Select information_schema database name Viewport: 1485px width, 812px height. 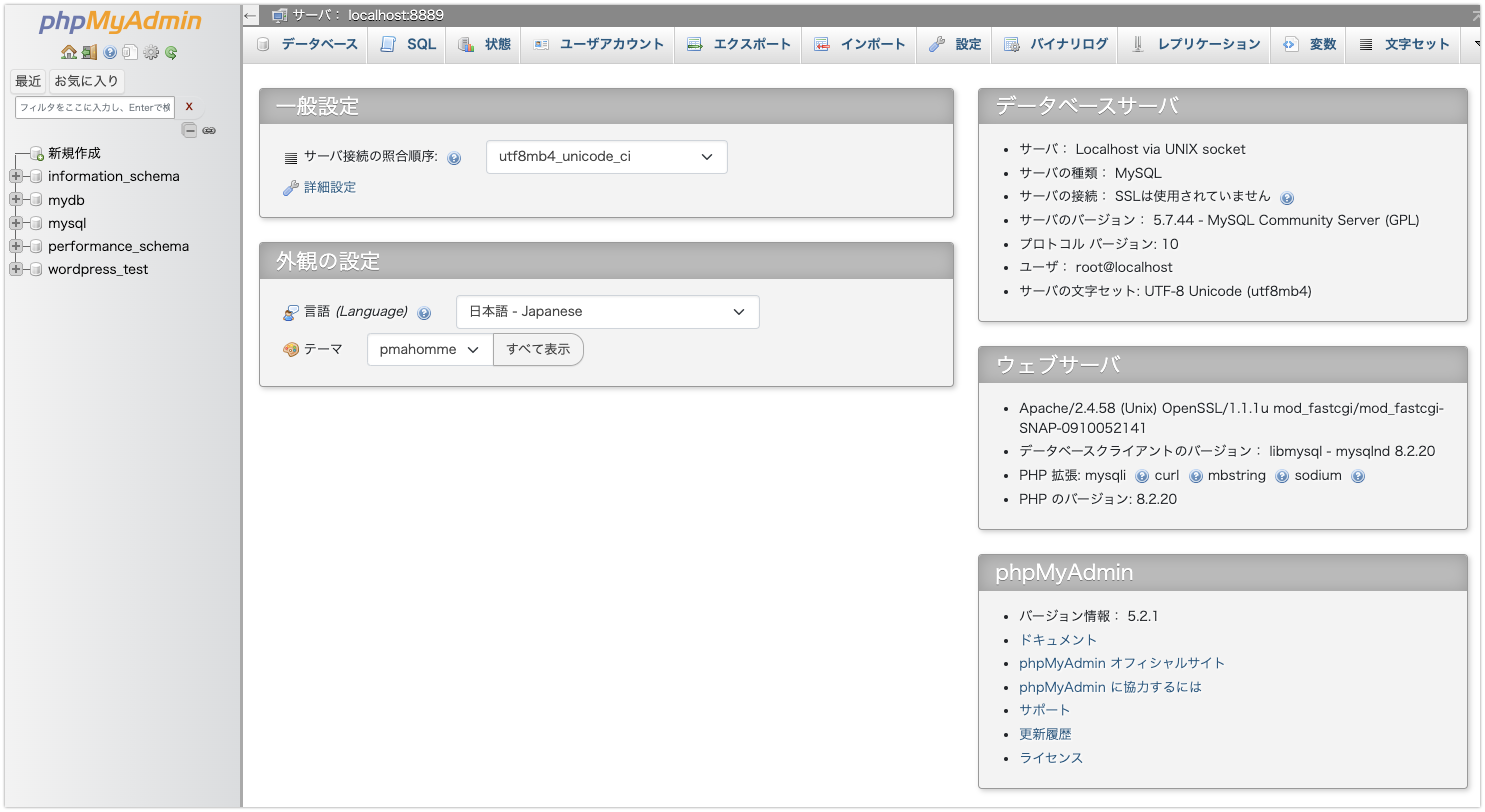114,176
